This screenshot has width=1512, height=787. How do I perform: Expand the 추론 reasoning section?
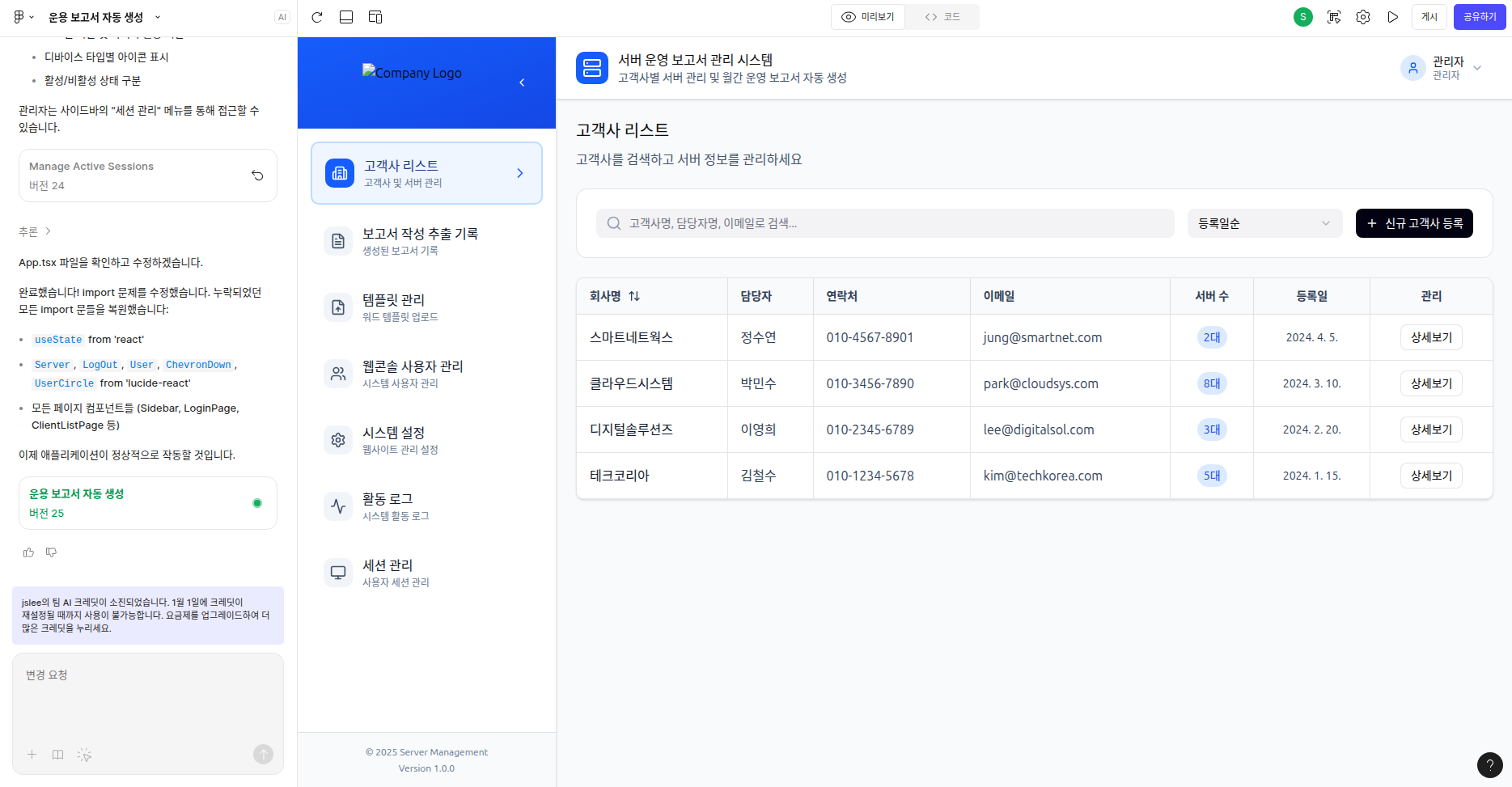(x=35, y=231)
